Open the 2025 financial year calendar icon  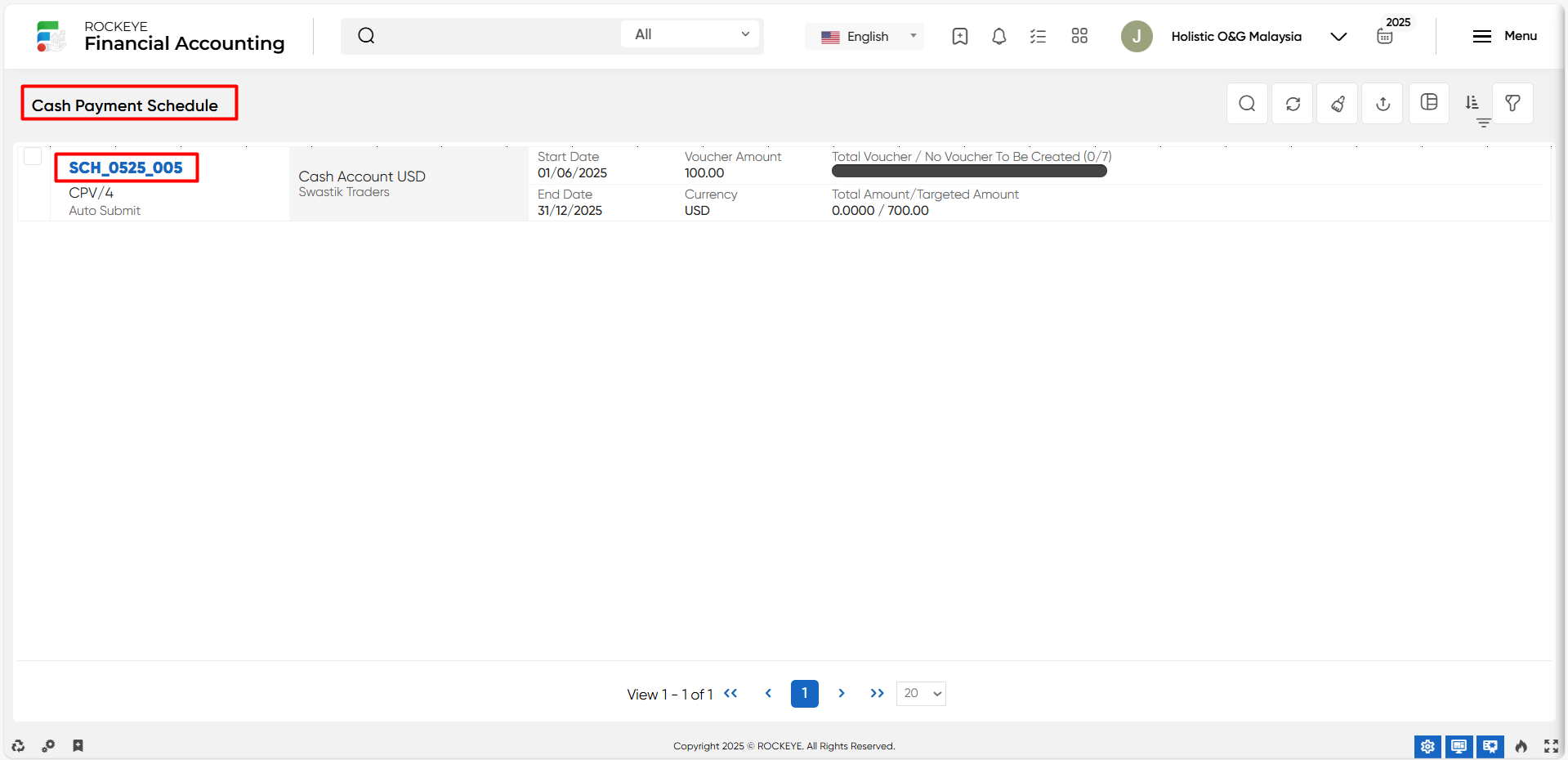click(x=1385, y=36)
